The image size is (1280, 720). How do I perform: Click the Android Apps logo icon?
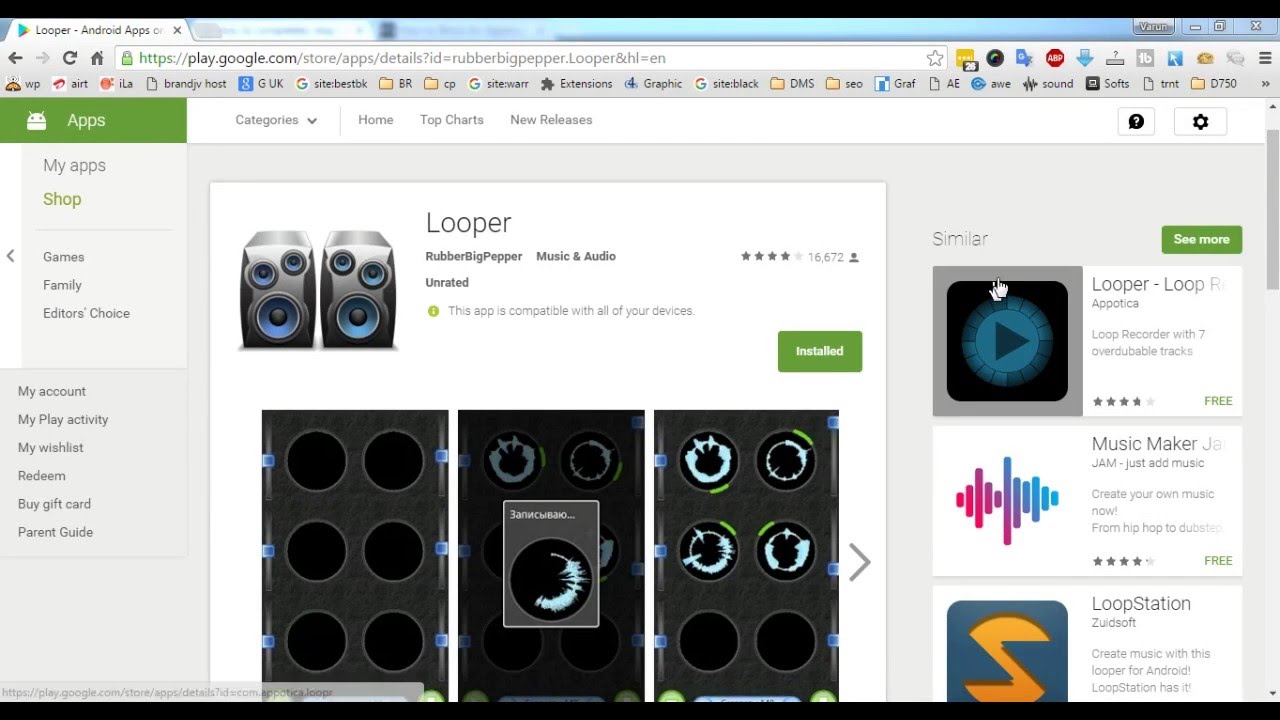click(x=37, y=120)
